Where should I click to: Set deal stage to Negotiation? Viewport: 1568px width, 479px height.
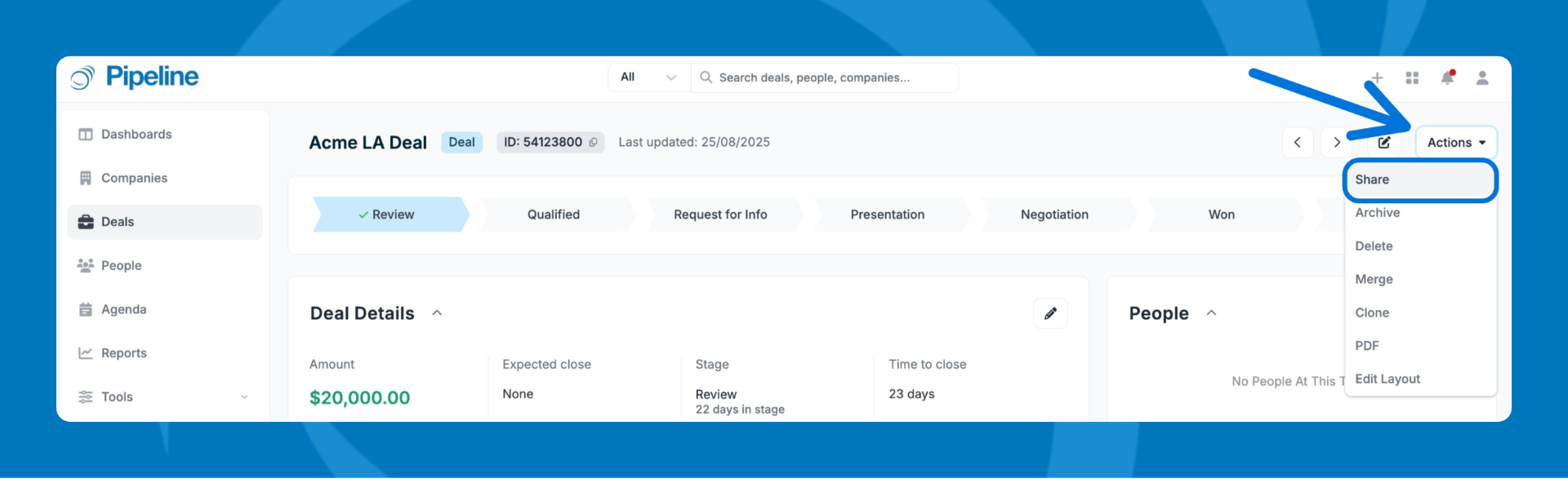[x=1054, y=215]
